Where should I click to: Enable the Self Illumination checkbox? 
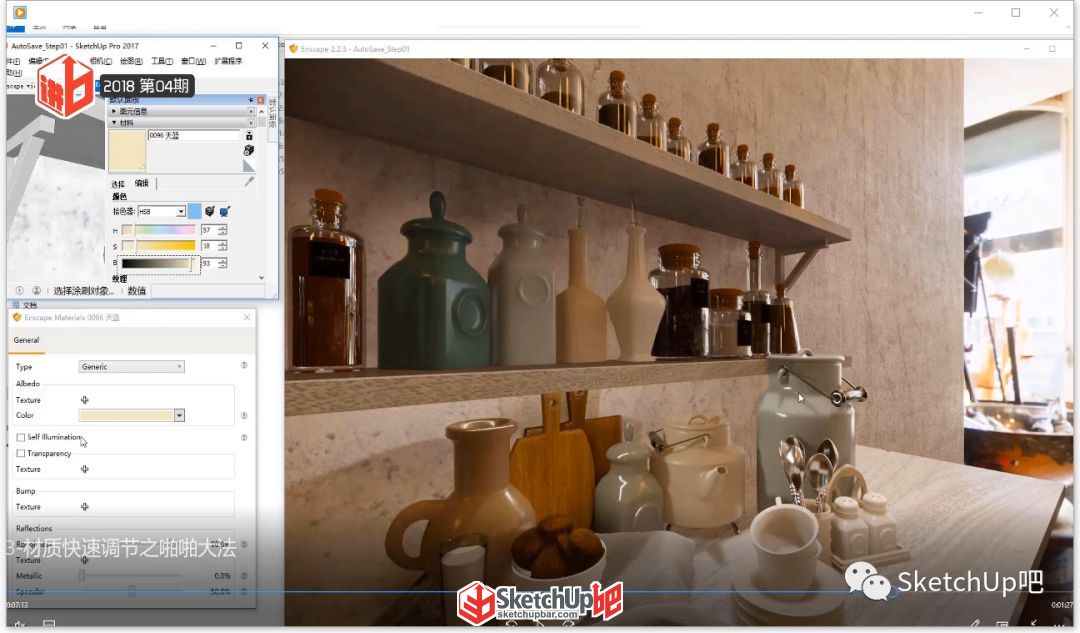(x=21, y=437)
